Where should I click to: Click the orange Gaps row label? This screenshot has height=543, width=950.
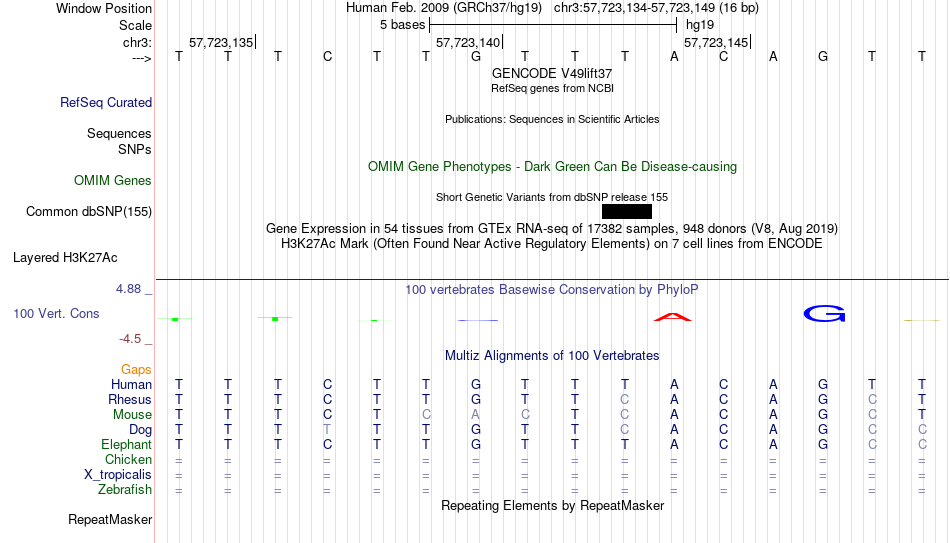[x=136, y=370]
